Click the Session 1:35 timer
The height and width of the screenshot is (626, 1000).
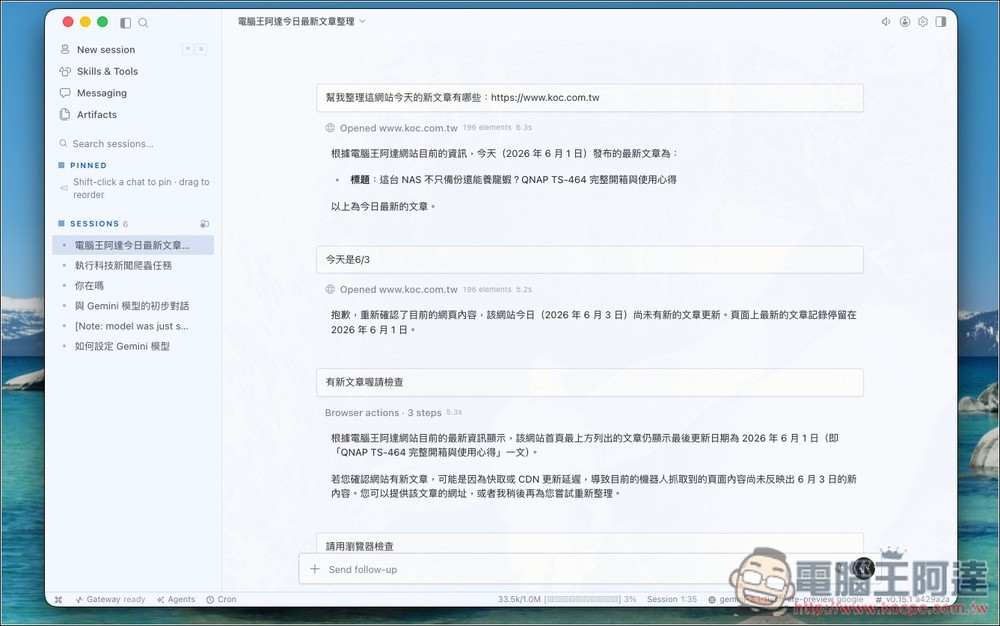pyautogui.click(x=672, y=600)
